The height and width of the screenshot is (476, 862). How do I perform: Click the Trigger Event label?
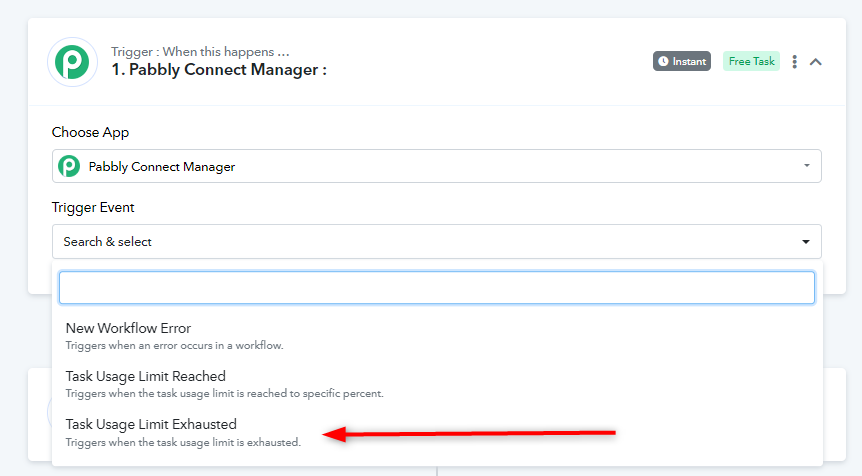coord(93,207)
